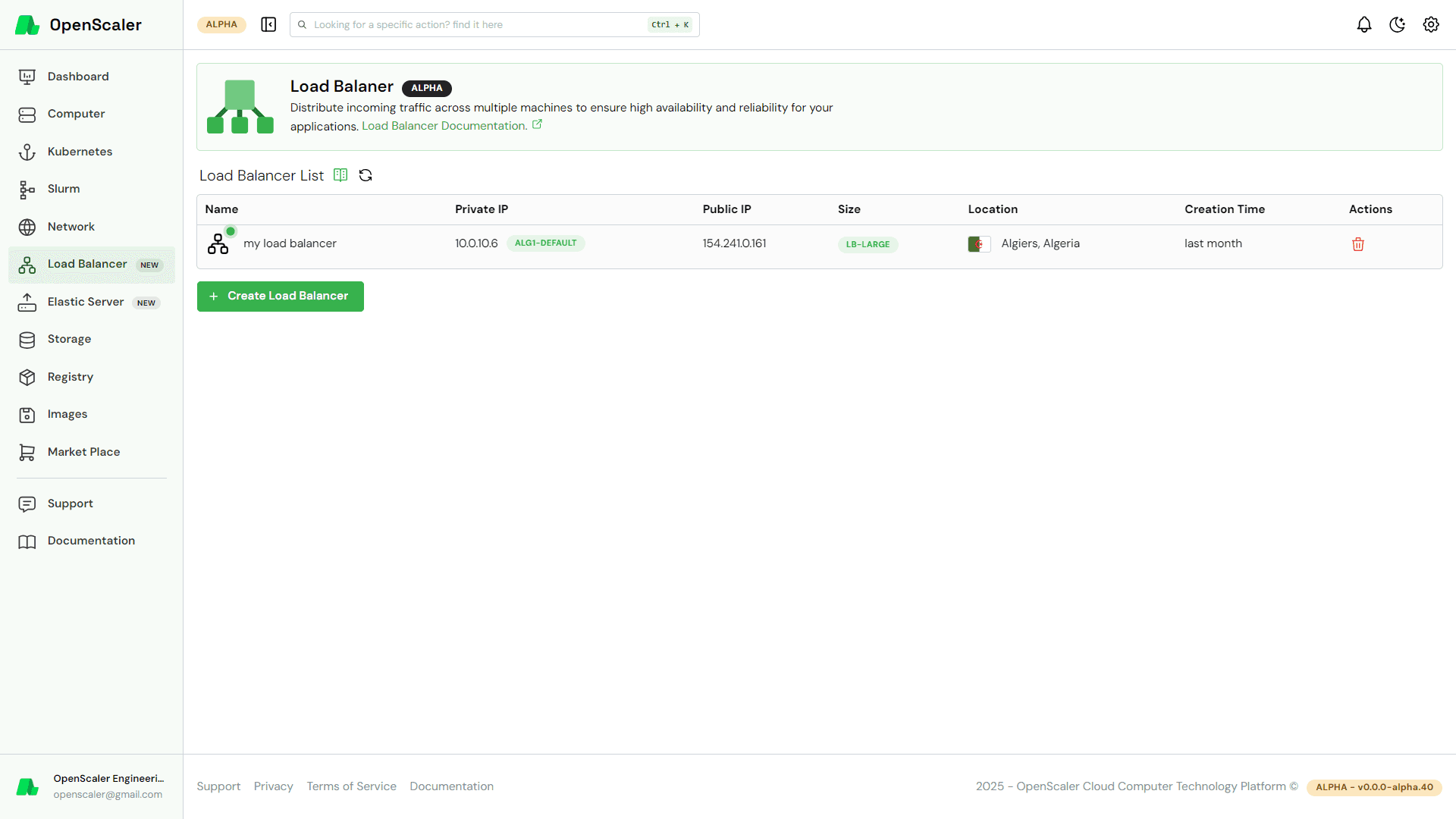Open Market Place from the sidebar
The image size is (1456, 819).
coord(83,452)
